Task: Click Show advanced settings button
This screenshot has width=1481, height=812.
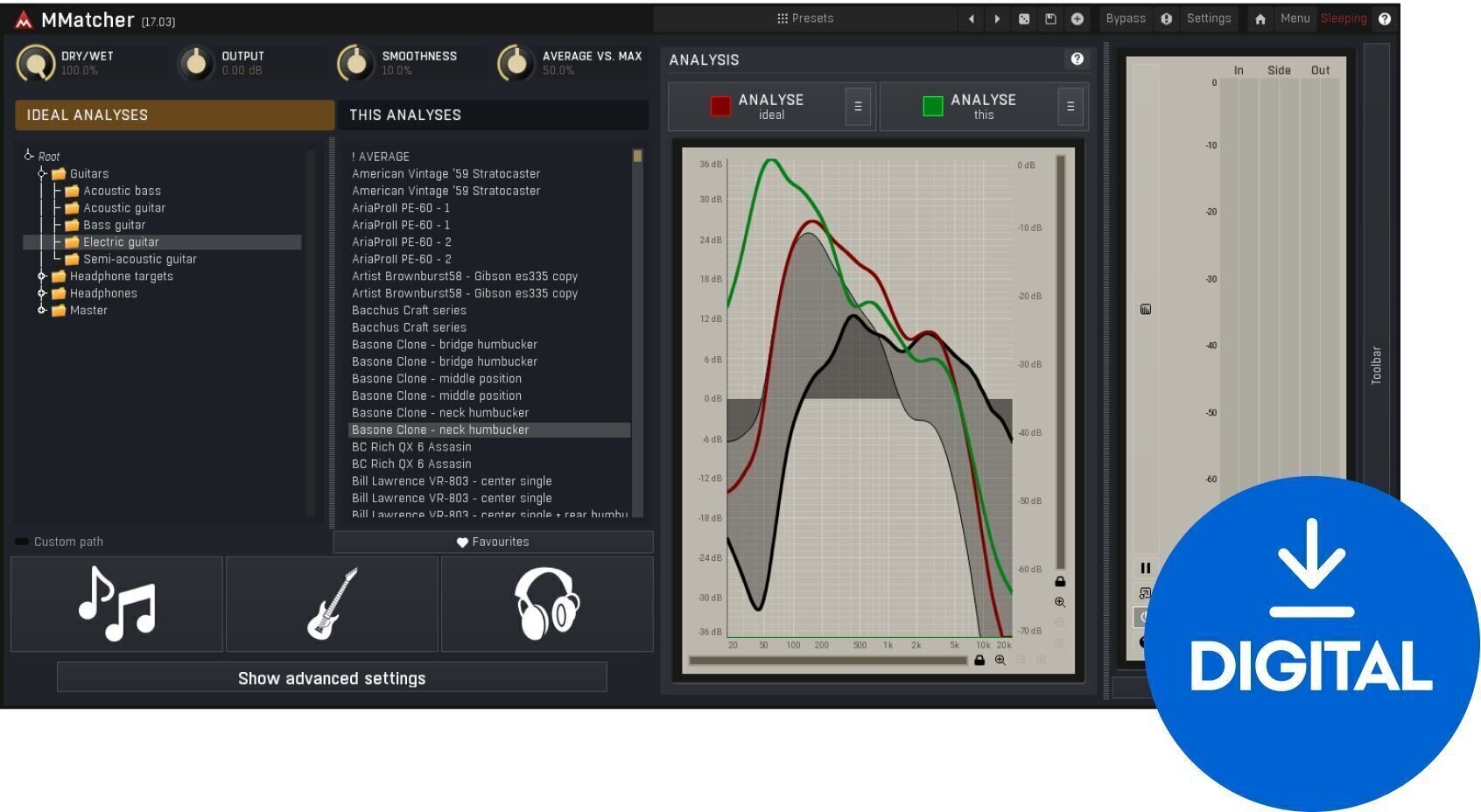Action: click(332, 678)
